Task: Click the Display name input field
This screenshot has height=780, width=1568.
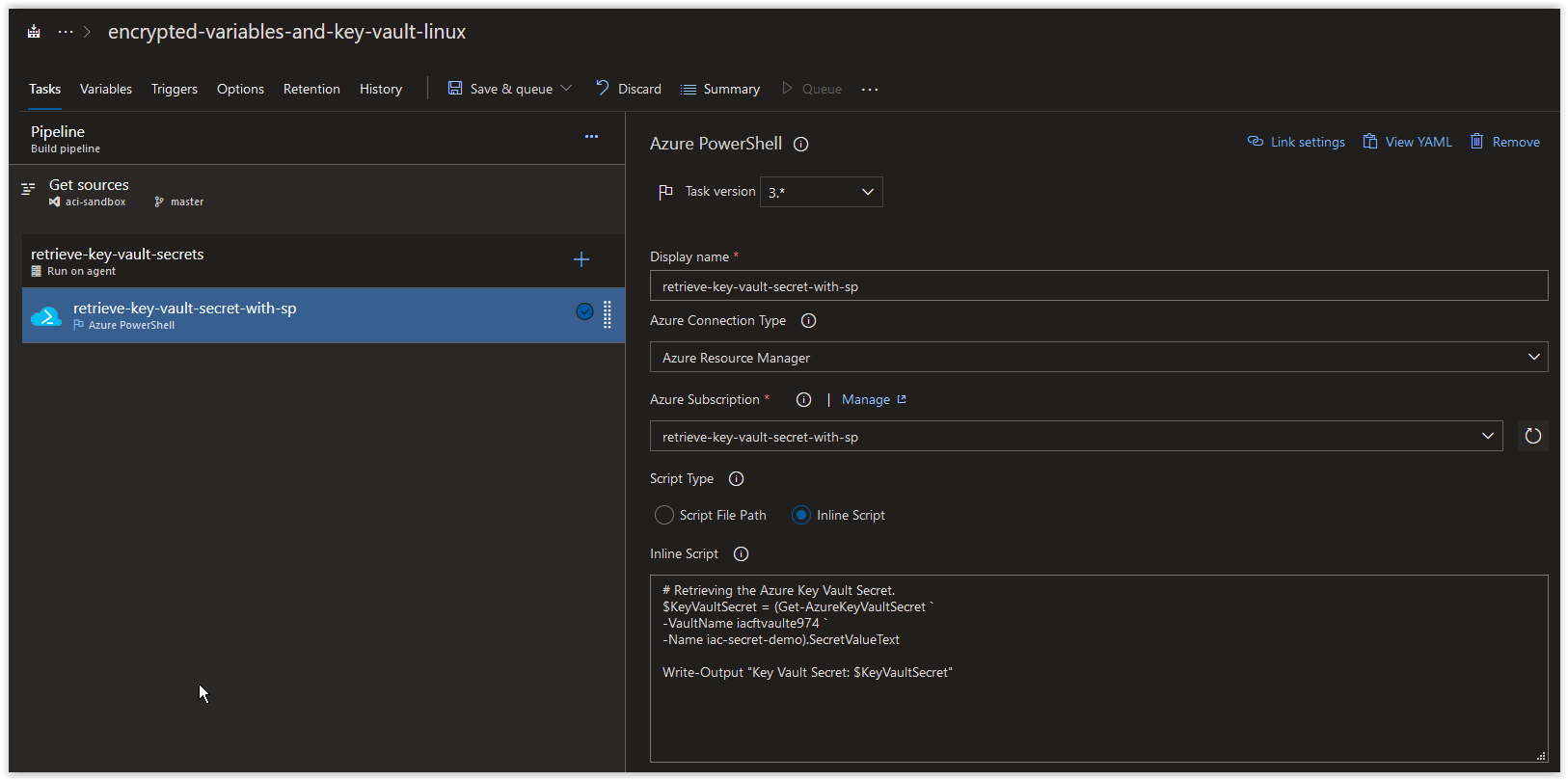Action: coord(1099,286)
